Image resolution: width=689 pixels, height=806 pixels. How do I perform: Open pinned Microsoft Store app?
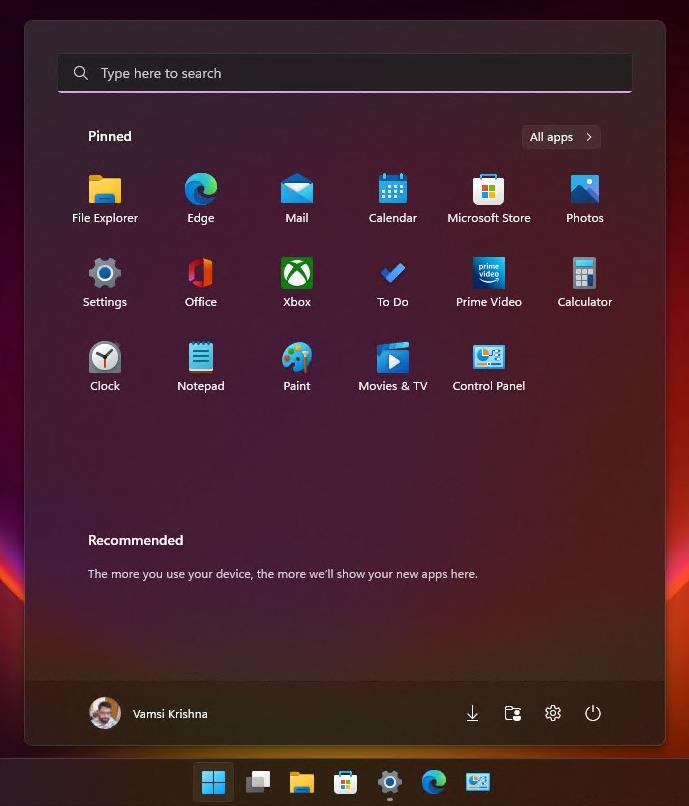tap(488, 199)
